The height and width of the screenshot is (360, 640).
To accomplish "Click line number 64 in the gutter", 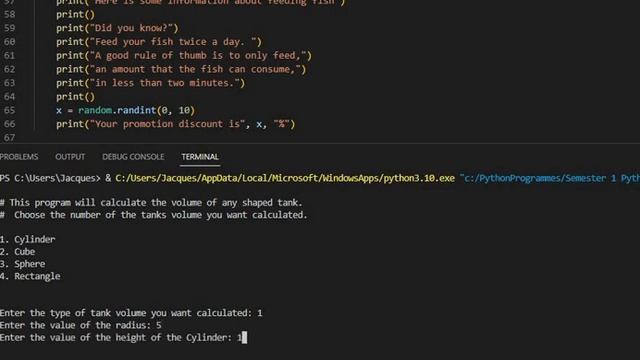I will (x=9, y=97).
